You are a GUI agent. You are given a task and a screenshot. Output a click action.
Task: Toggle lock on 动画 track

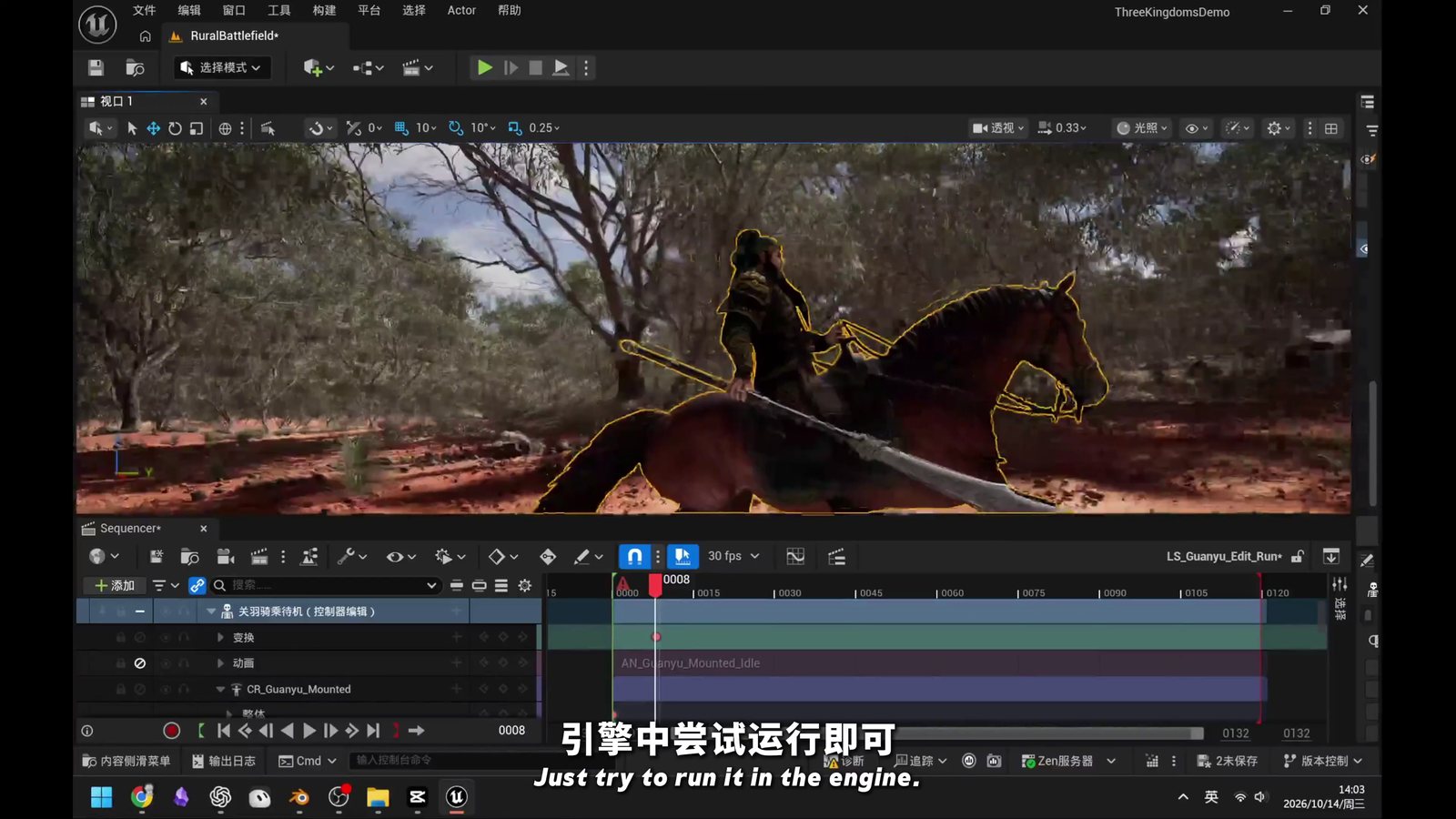tap(120, 663)
